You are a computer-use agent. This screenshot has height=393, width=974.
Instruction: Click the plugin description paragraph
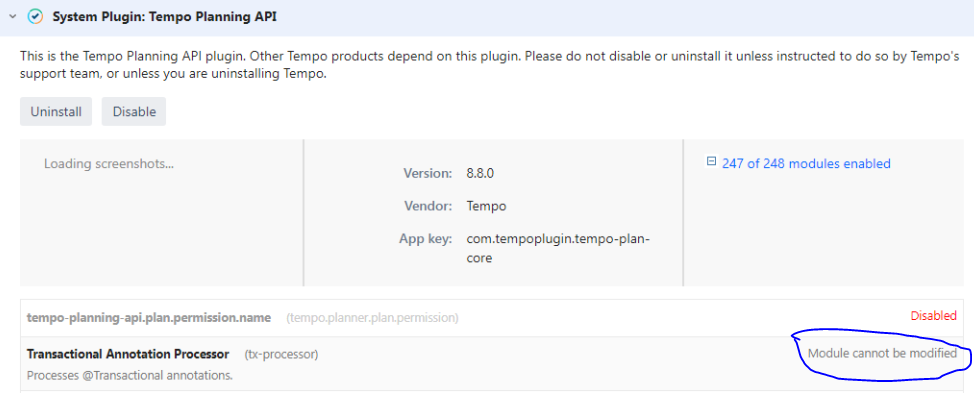[x=485, y=66]
